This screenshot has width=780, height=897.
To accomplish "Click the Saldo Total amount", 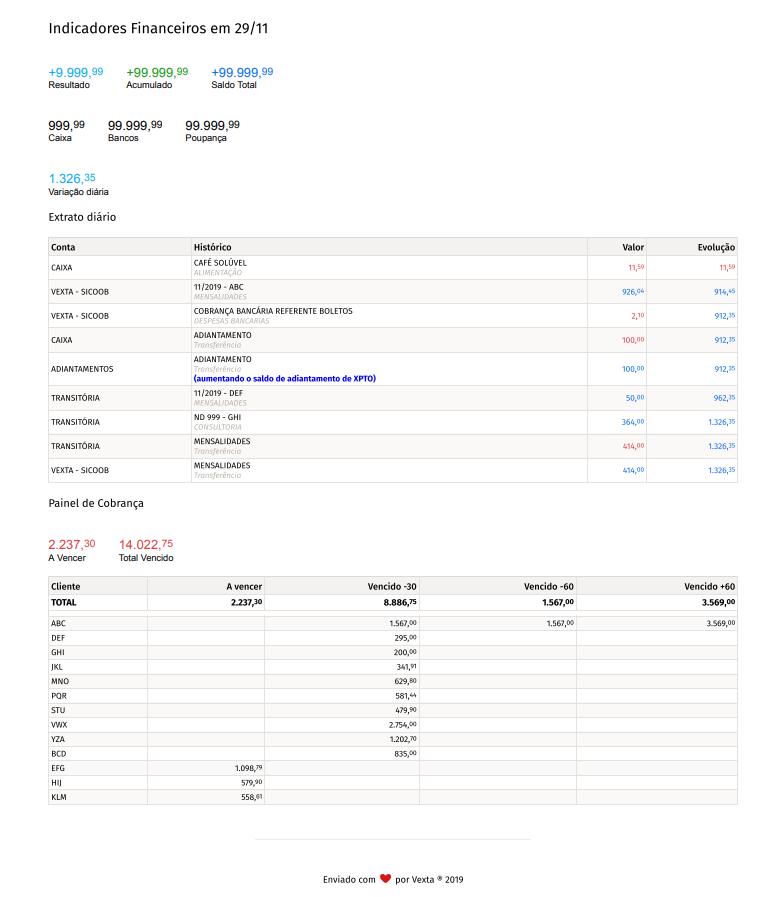I will click(242, 72).
